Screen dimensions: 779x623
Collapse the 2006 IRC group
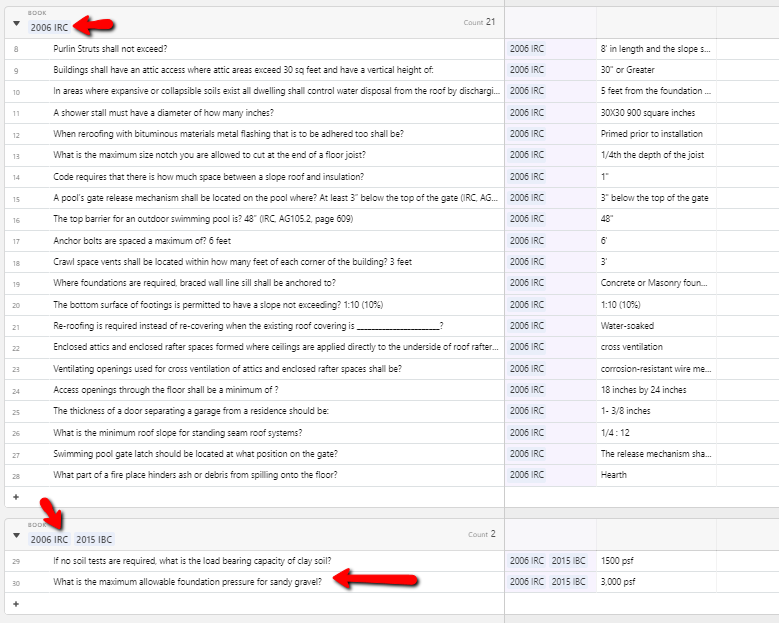[x=16, y=23]
